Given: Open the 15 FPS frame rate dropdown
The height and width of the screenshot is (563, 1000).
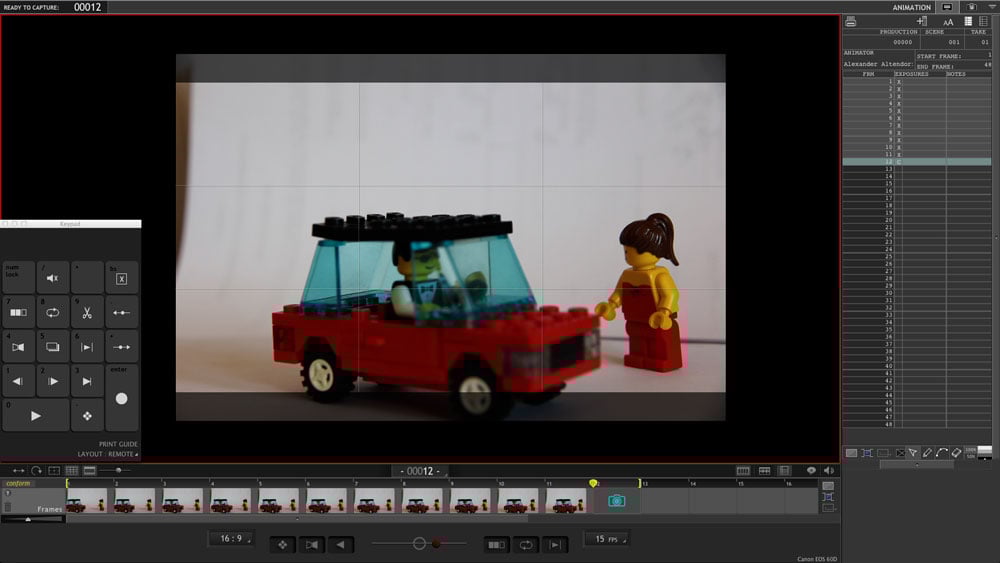Looking at the screenshot, I should [606, 539].
